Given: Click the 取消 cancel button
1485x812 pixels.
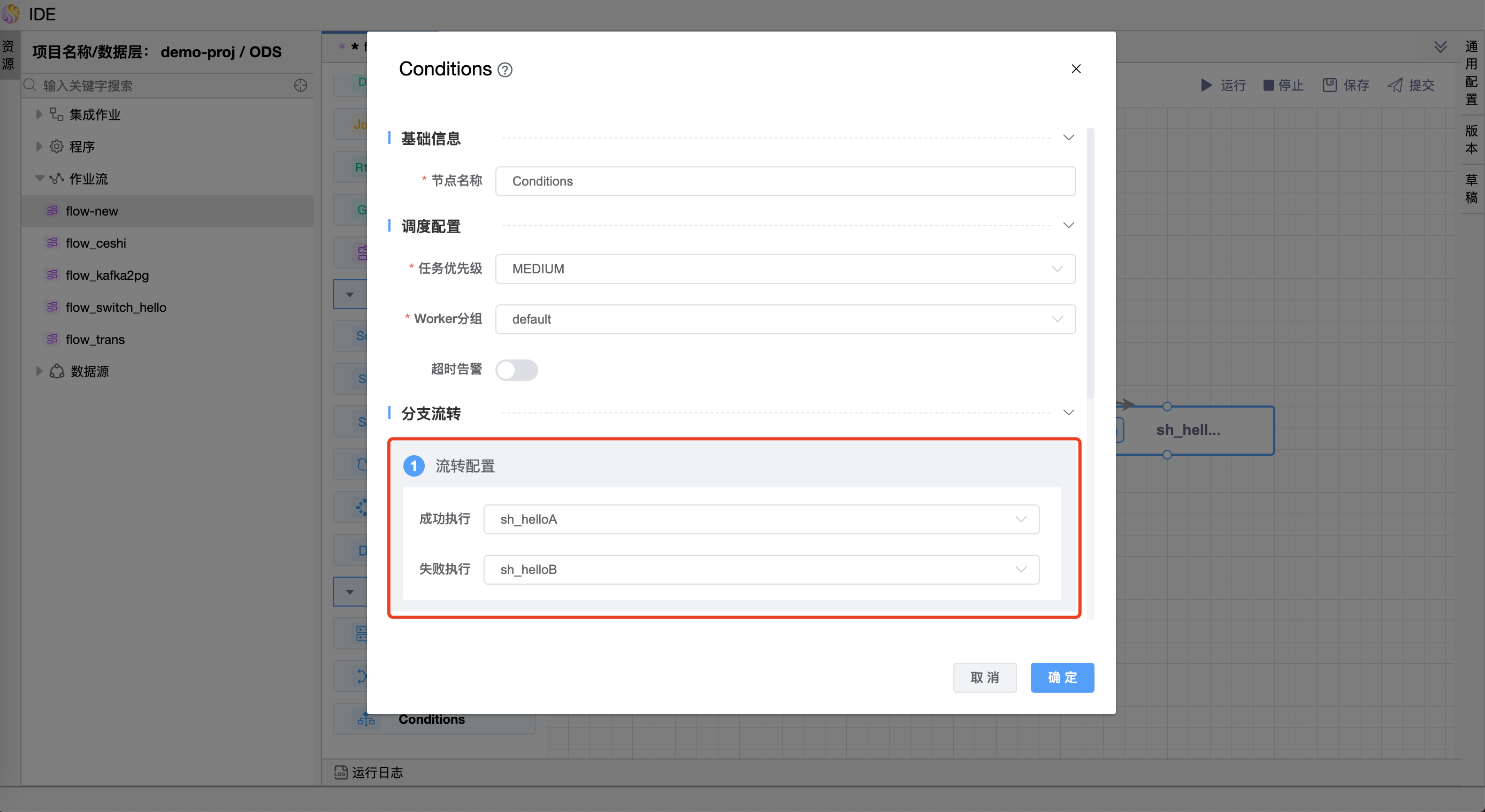Looking at the screenshot, I should pyautogui.click(x=984, y=677).
